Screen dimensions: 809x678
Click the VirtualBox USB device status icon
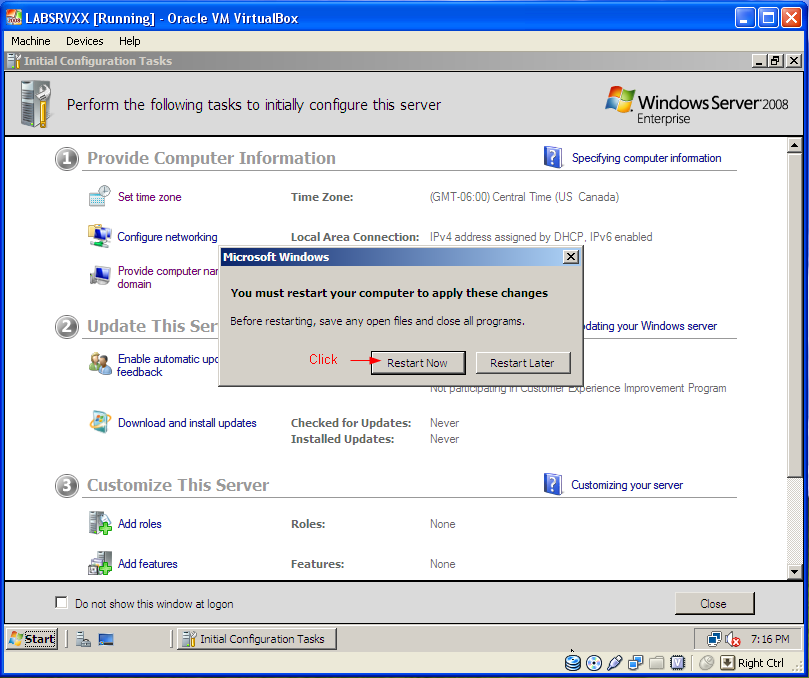[614, 663]
